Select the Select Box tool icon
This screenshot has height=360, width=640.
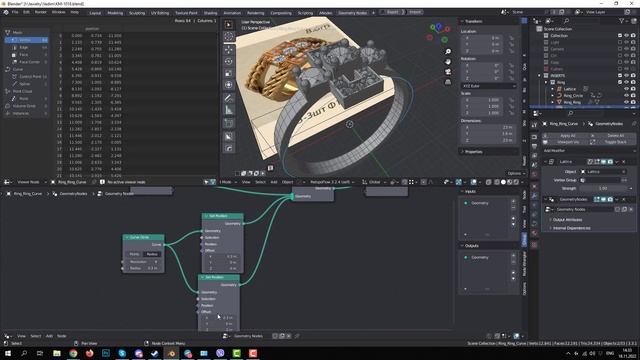click(x=229, y=24)
